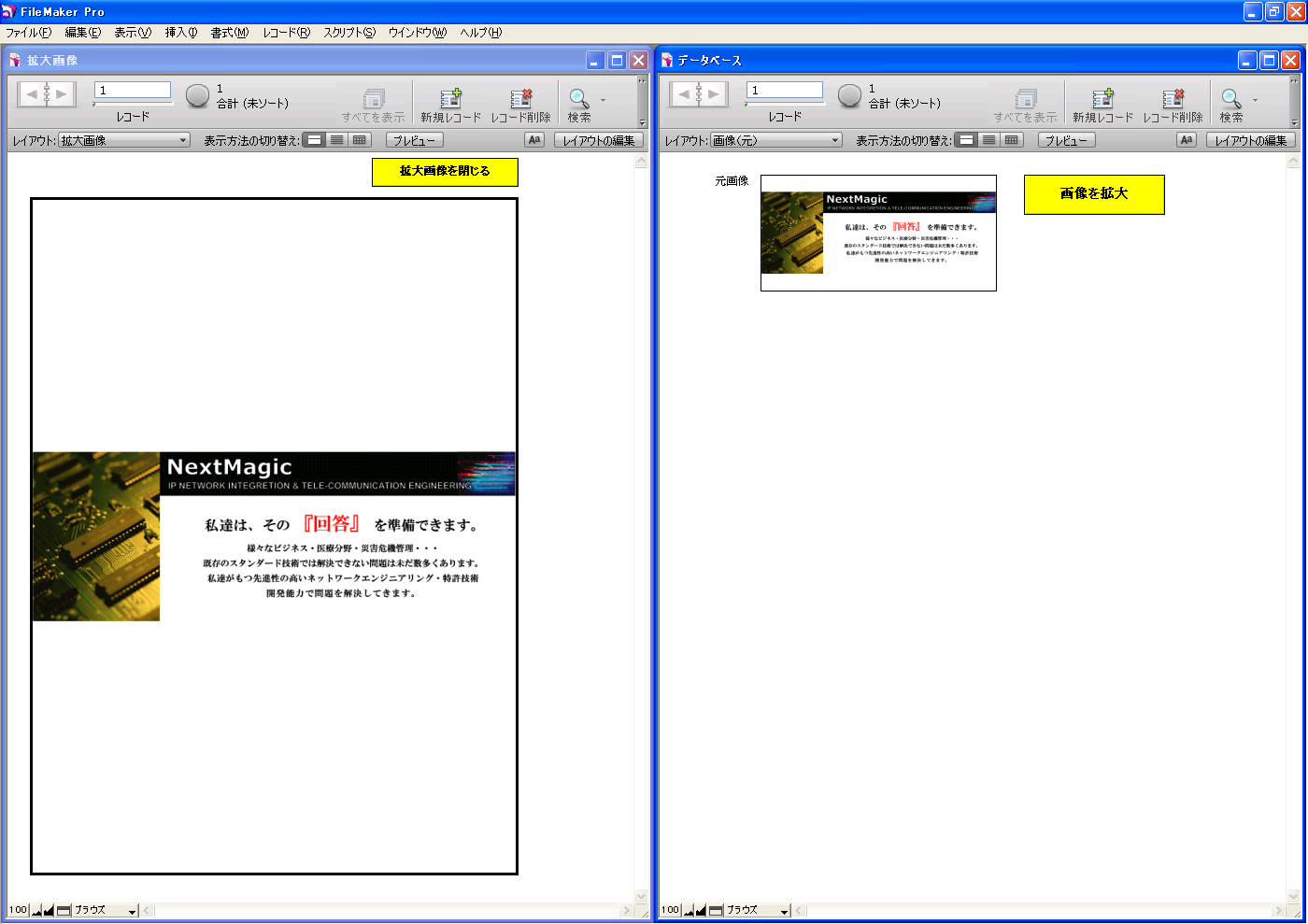Viewport: 1308px width, 924px height.
Task: Open ブラウズ mode popup in 拡大画像 window
Action: (106, 910)
